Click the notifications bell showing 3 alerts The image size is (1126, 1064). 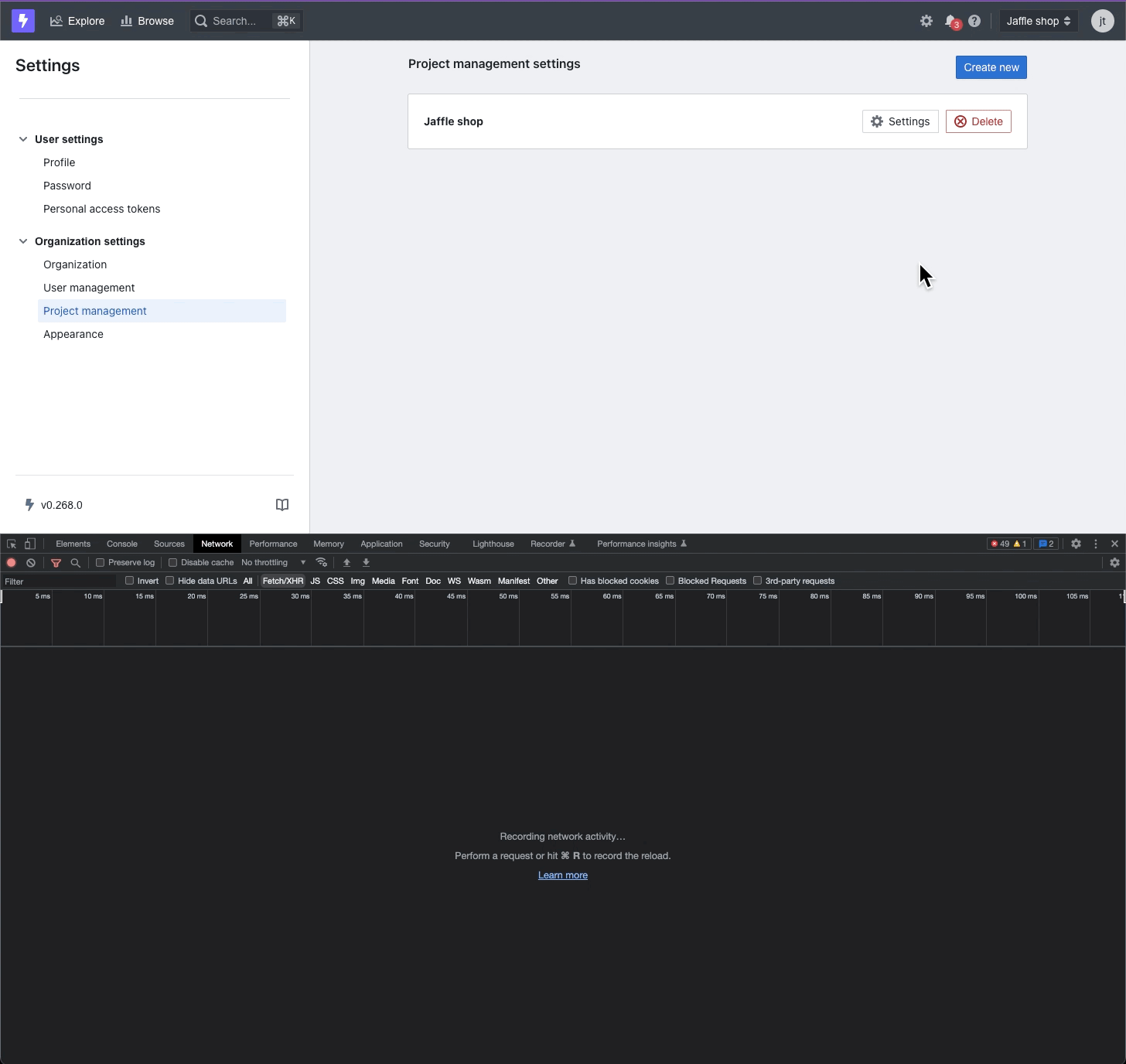coord(950,21)
